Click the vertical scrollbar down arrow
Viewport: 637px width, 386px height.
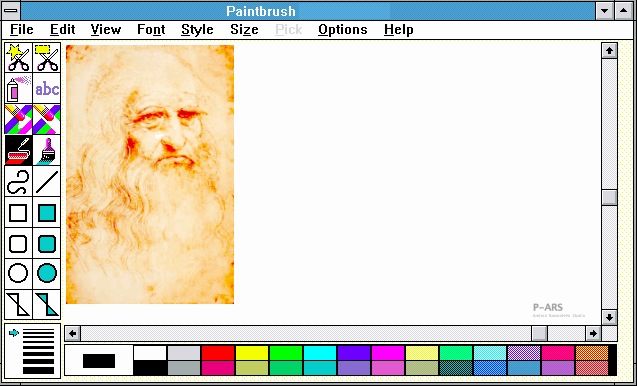609,317
